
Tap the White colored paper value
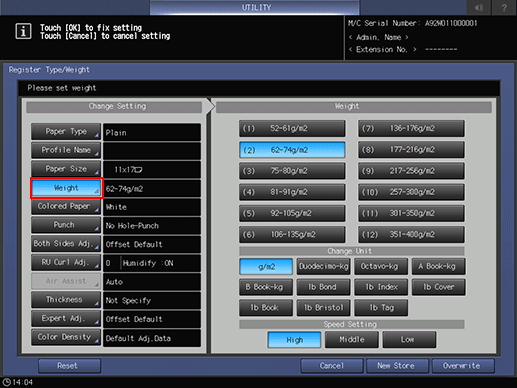(x=152, y=207)
